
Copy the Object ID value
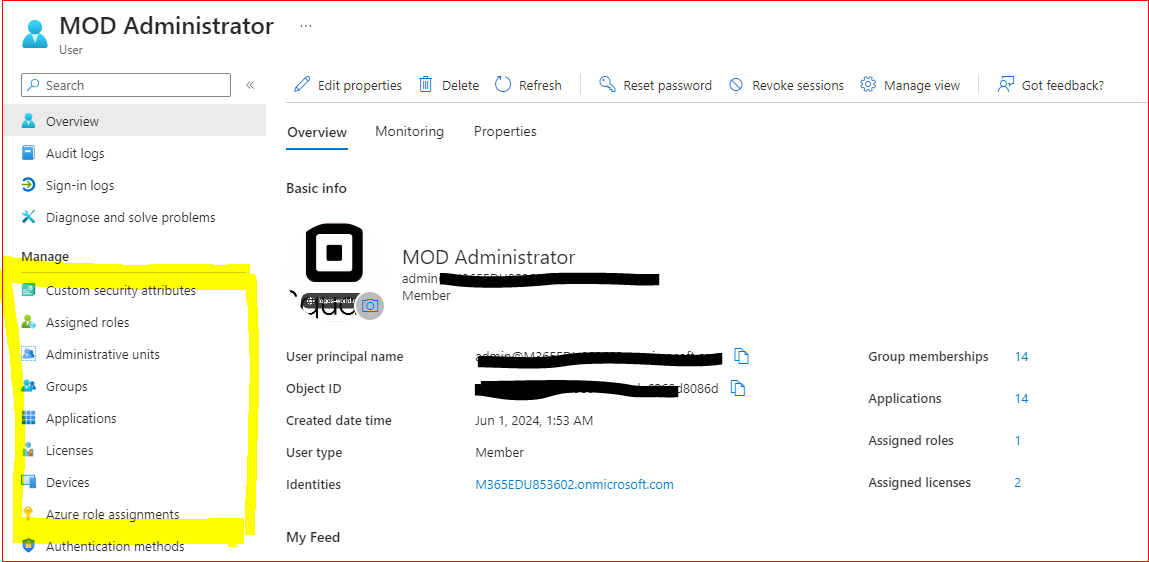[739, 388]
